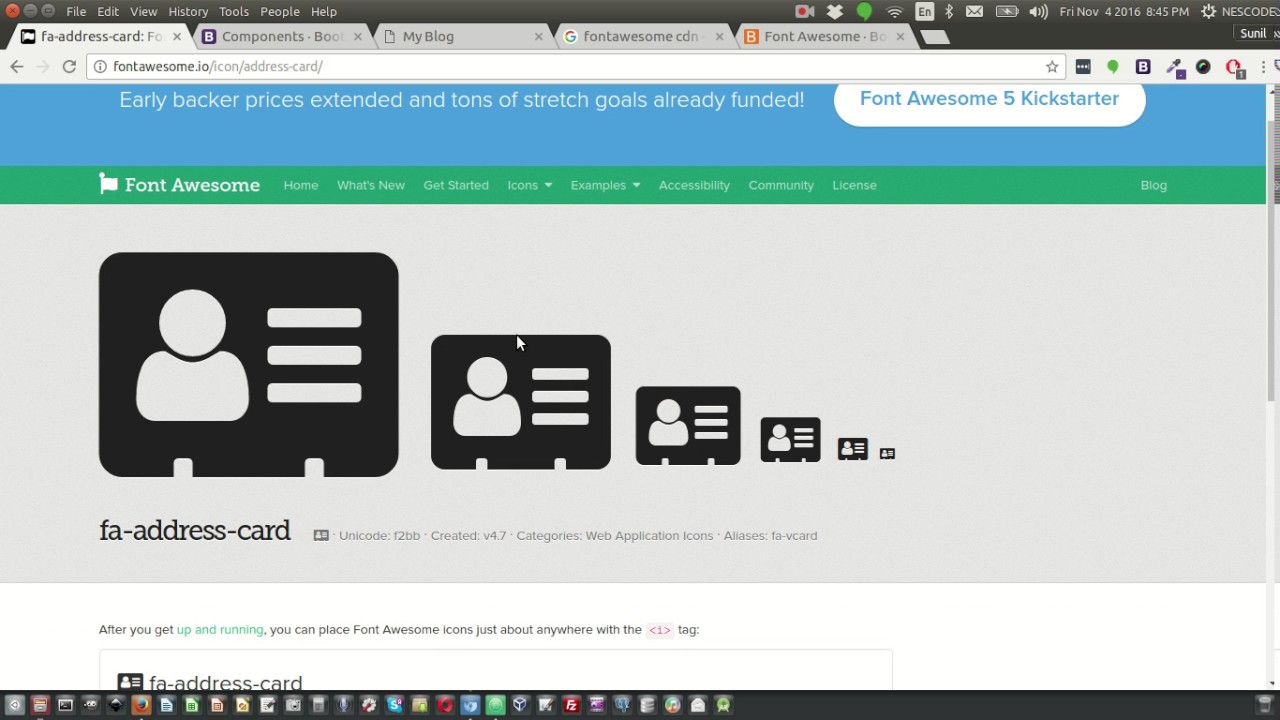The image size is (1280, 720).
Task: Expand the Icons dropdown in navbar
Action: pos(529,185)
